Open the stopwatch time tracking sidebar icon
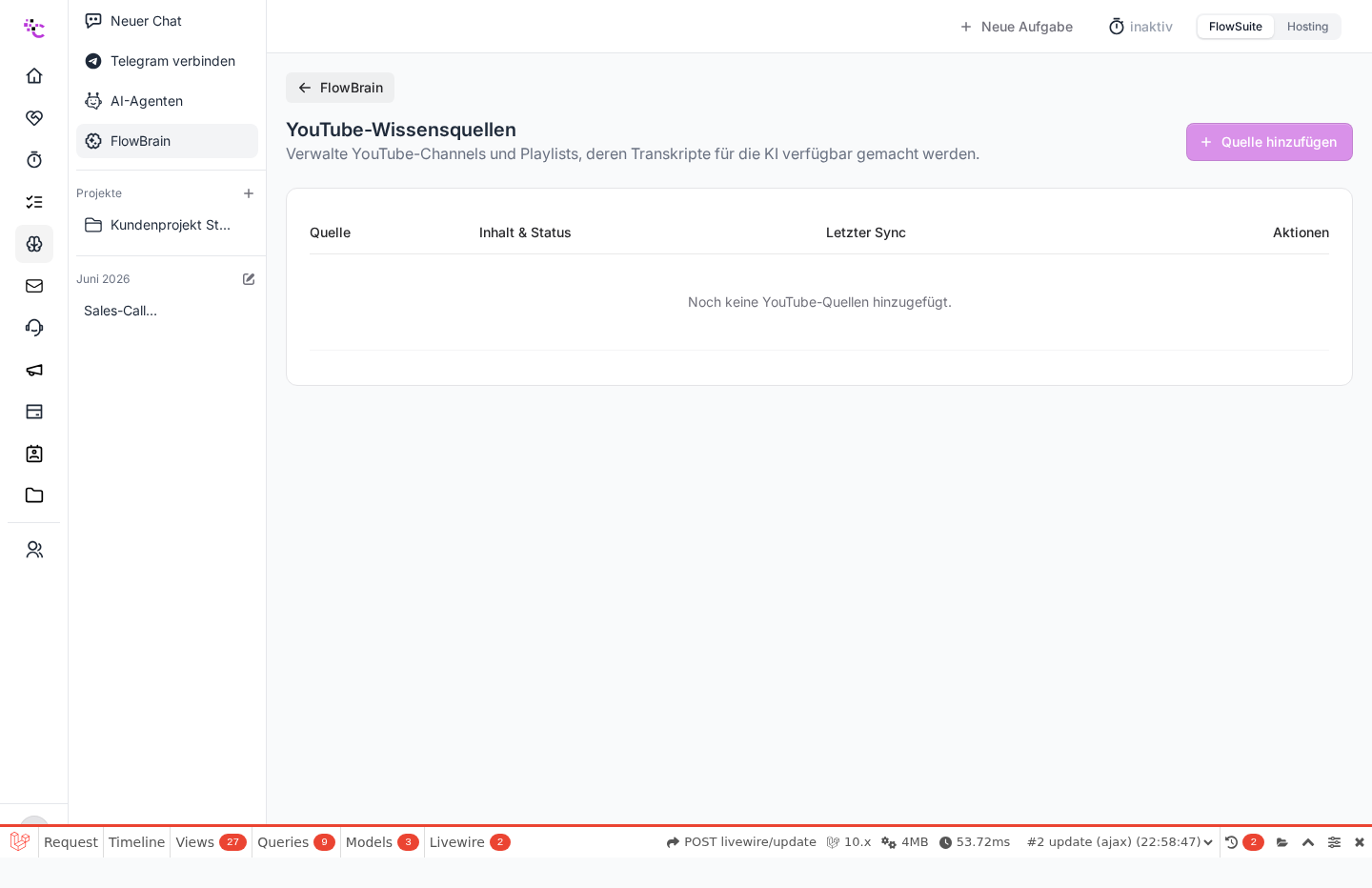This screenshot has height=888, width=1372. pyautogui.click(x=34, y=159)
